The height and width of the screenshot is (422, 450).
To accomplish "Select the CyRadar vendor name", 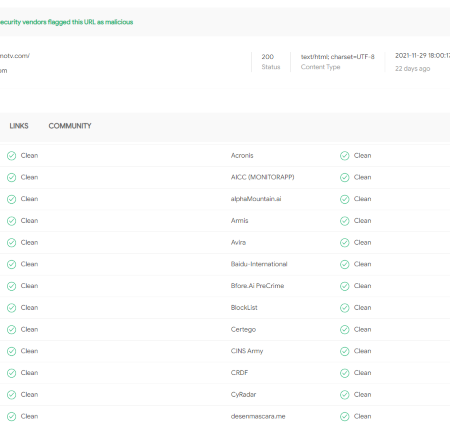I will pos(243,394).
